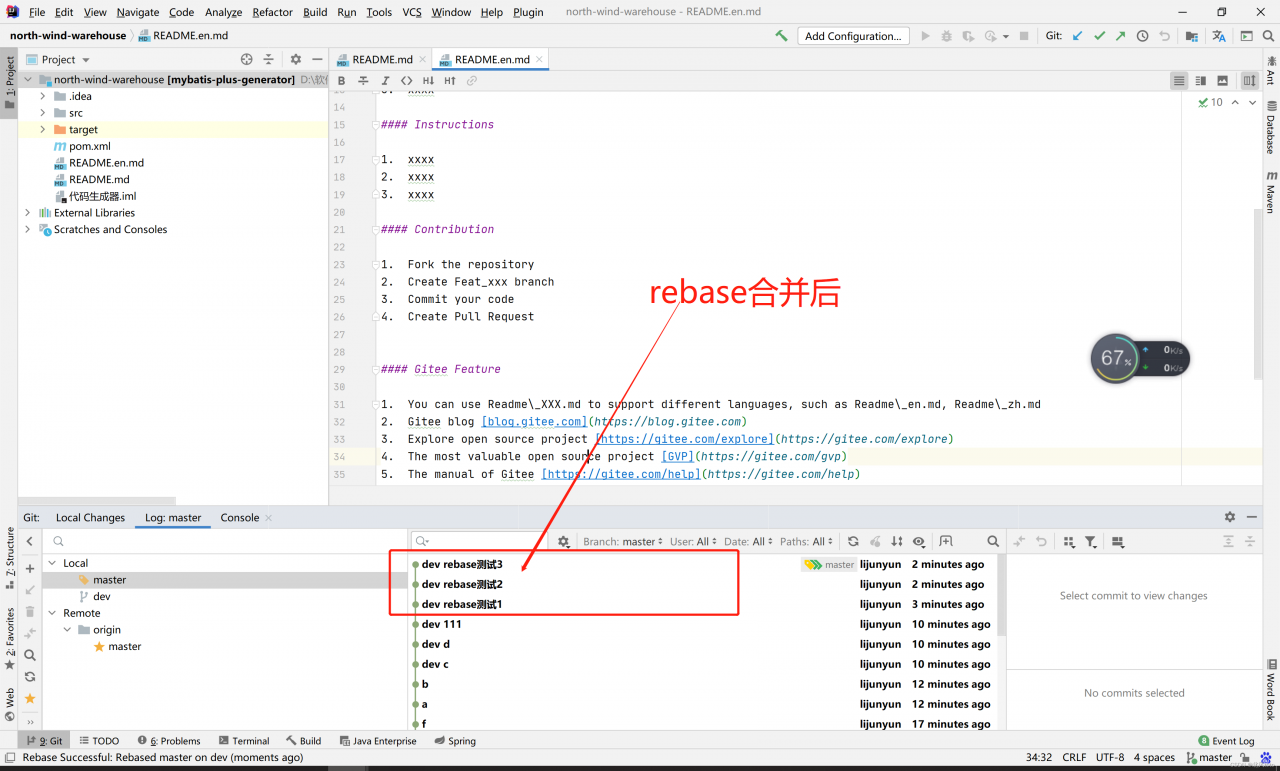Click Go to hash/branch/tag magnifier in Git log
The height and width of the screenshot is (771, 1280).
click(x=993, y=542)
